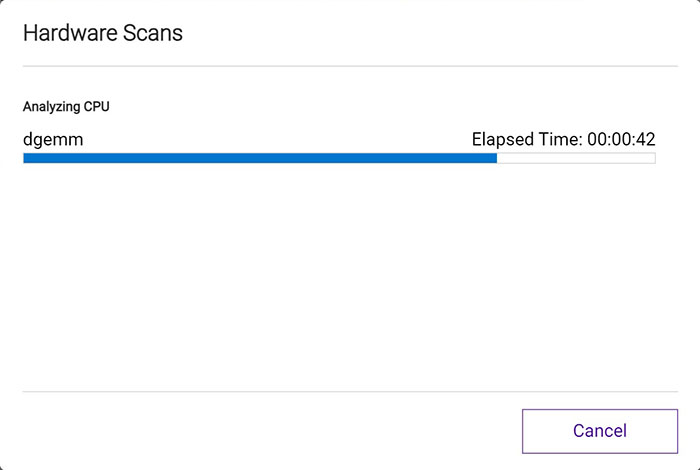This screenshot has width=700, height=470.
Task: Select the Hardware Scans dialog title
Action: click(x=102, y=33)
